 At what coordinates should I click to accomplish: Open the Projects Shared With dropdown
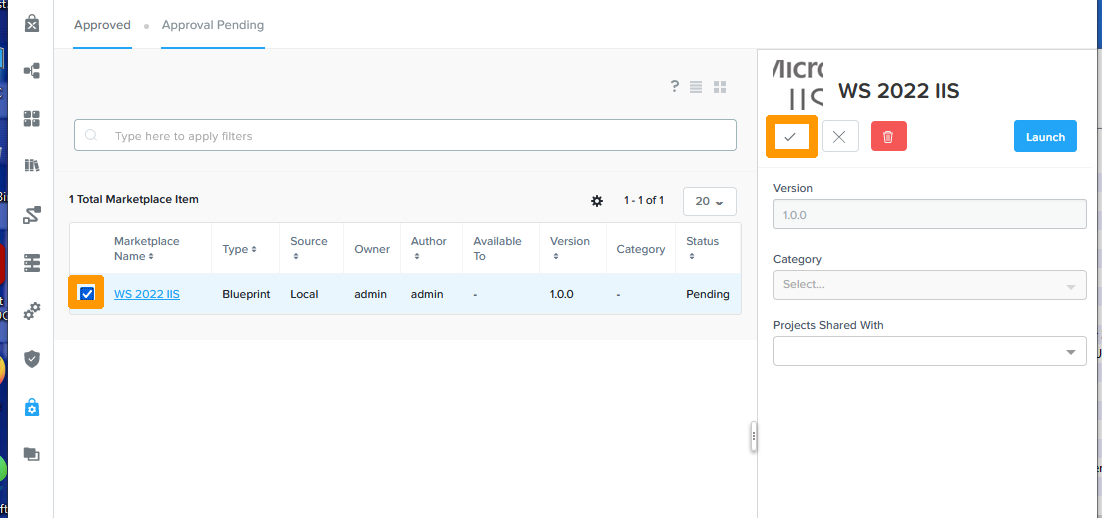coord(929,351)
